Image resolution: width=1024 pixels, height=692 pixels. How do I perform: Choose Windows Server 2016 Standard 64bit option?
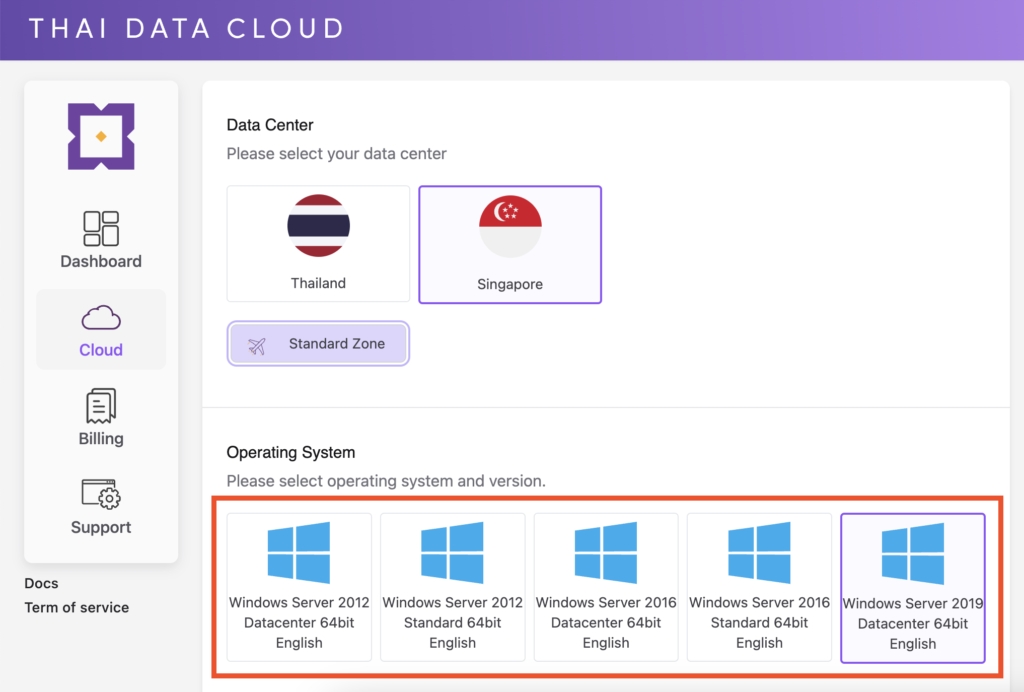coord(759,587)
